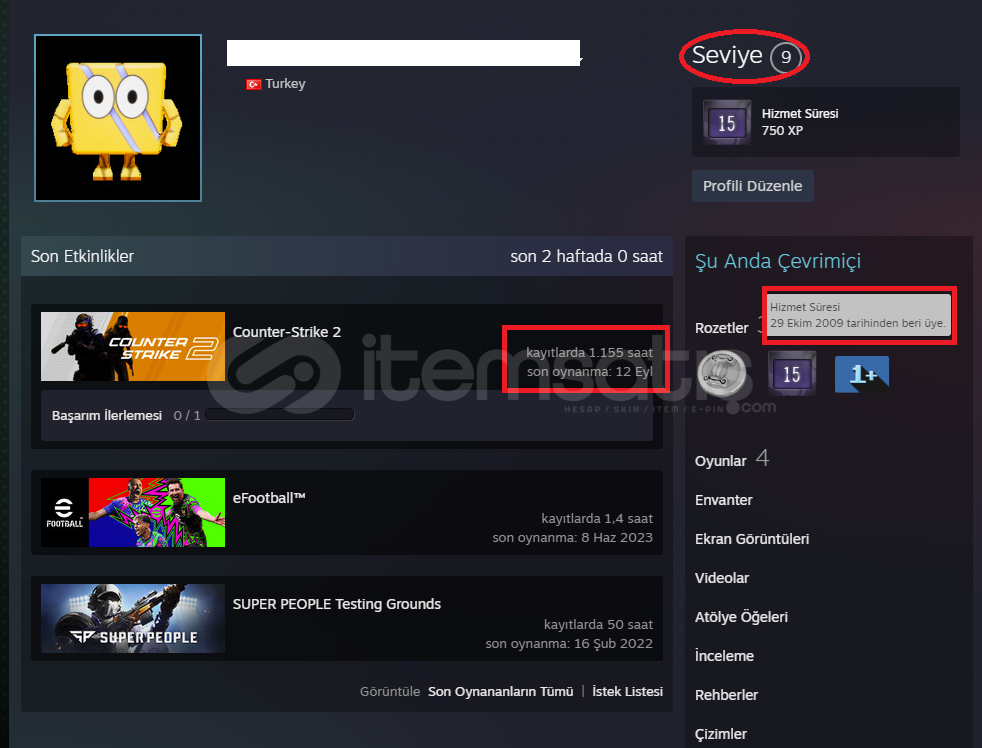This screenshot has width=982, height=748.
Task: Click 'kayıtlarda 50 saat' playtime text
Action: click(x=598, y=625)
